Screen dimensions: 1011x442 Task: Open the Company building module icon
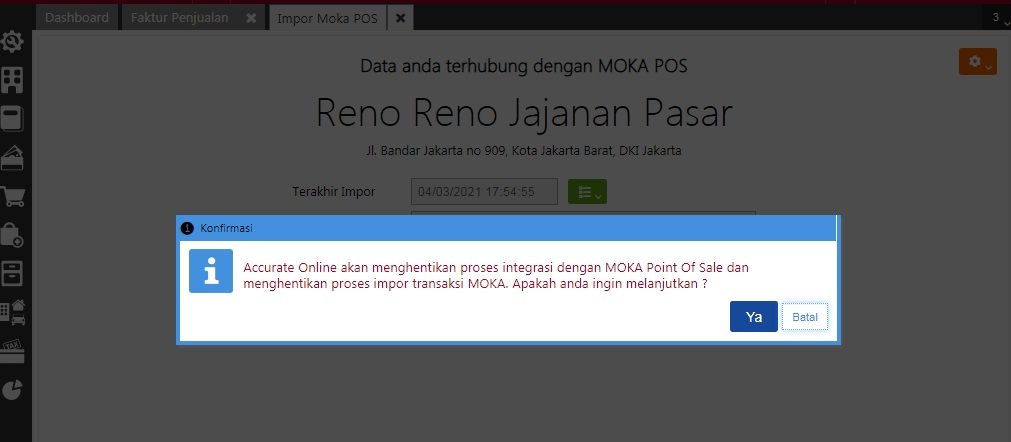coord(13,80)
